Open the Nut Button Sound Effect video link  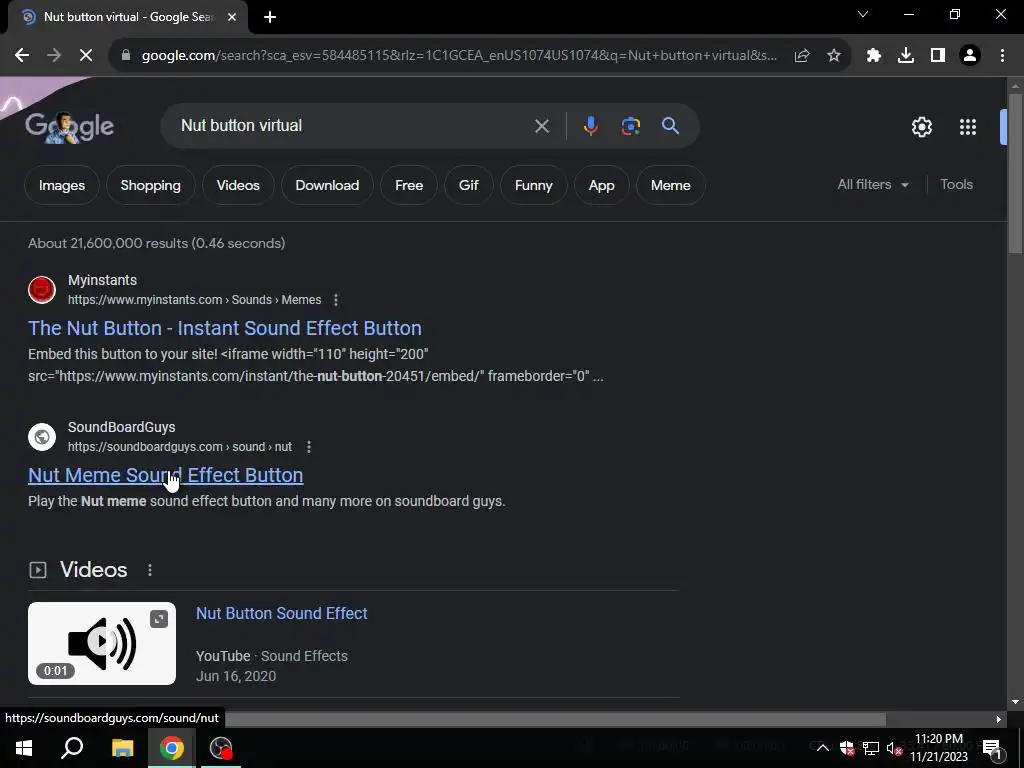click(x=281, y=613)
